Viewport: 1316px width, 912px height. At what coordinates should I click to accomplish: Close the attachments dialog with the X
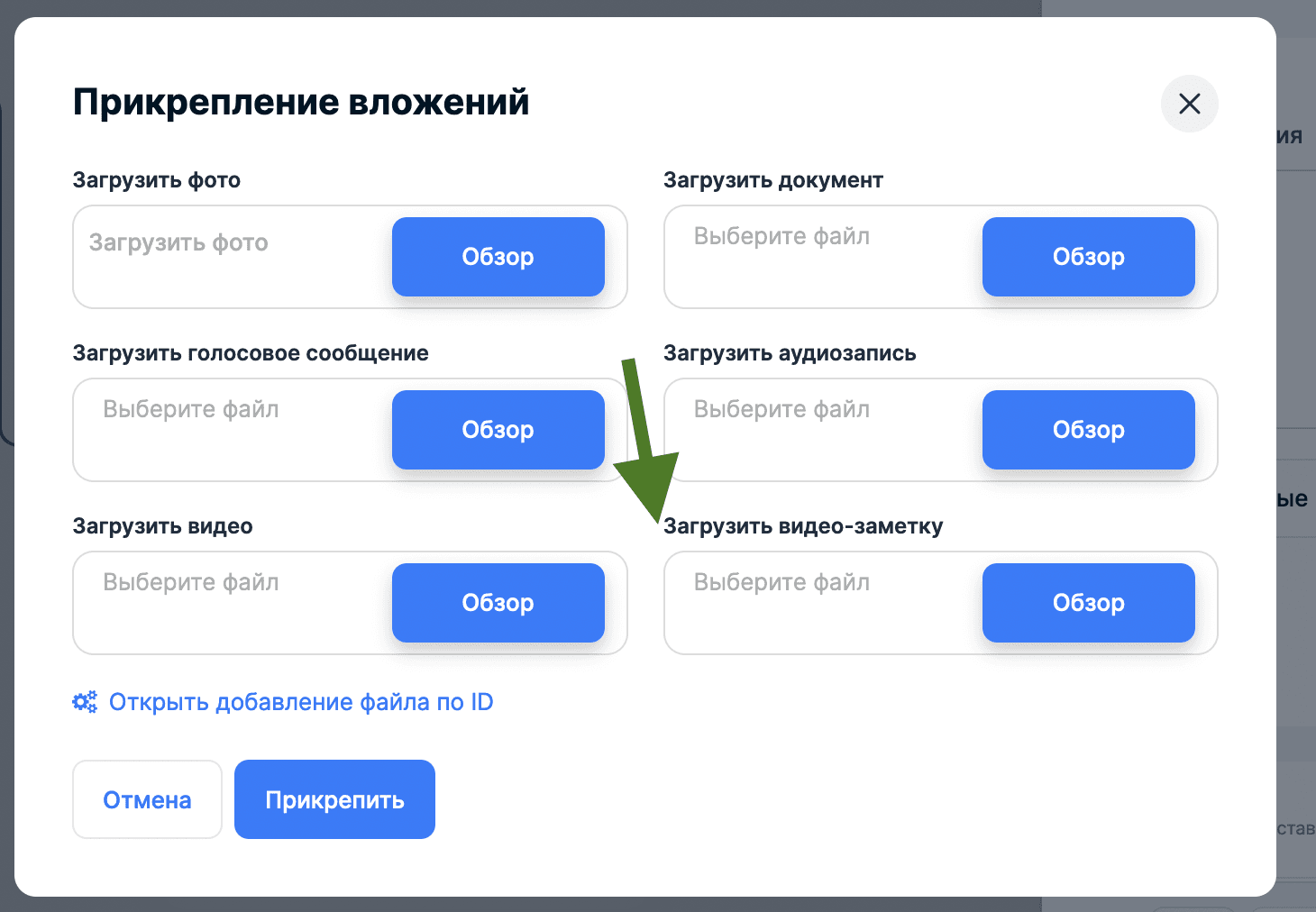click(x=1189, y=104)
